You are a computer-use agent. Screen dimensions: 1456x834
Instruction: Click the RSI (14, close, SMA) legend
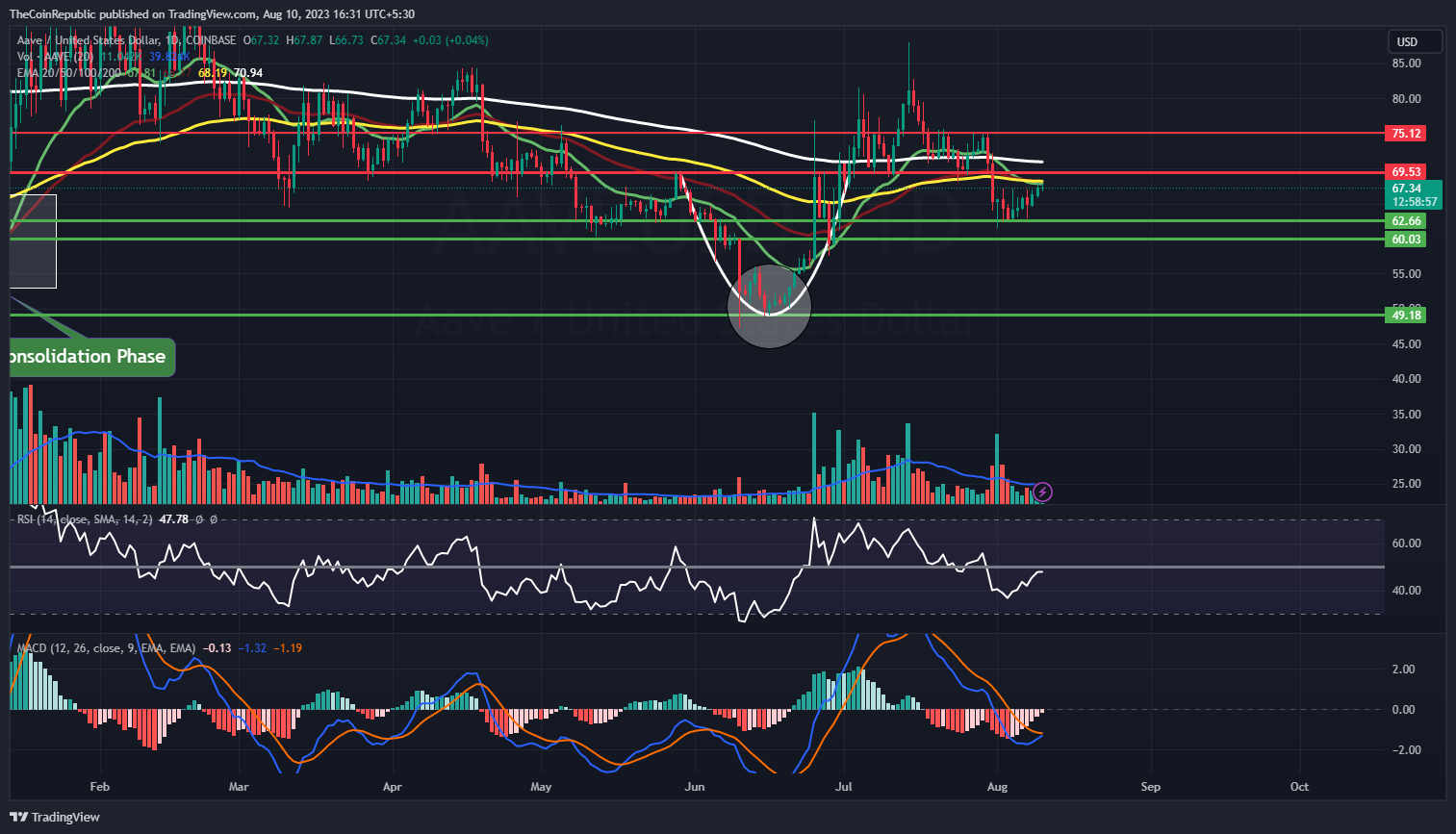click(85, 519)
